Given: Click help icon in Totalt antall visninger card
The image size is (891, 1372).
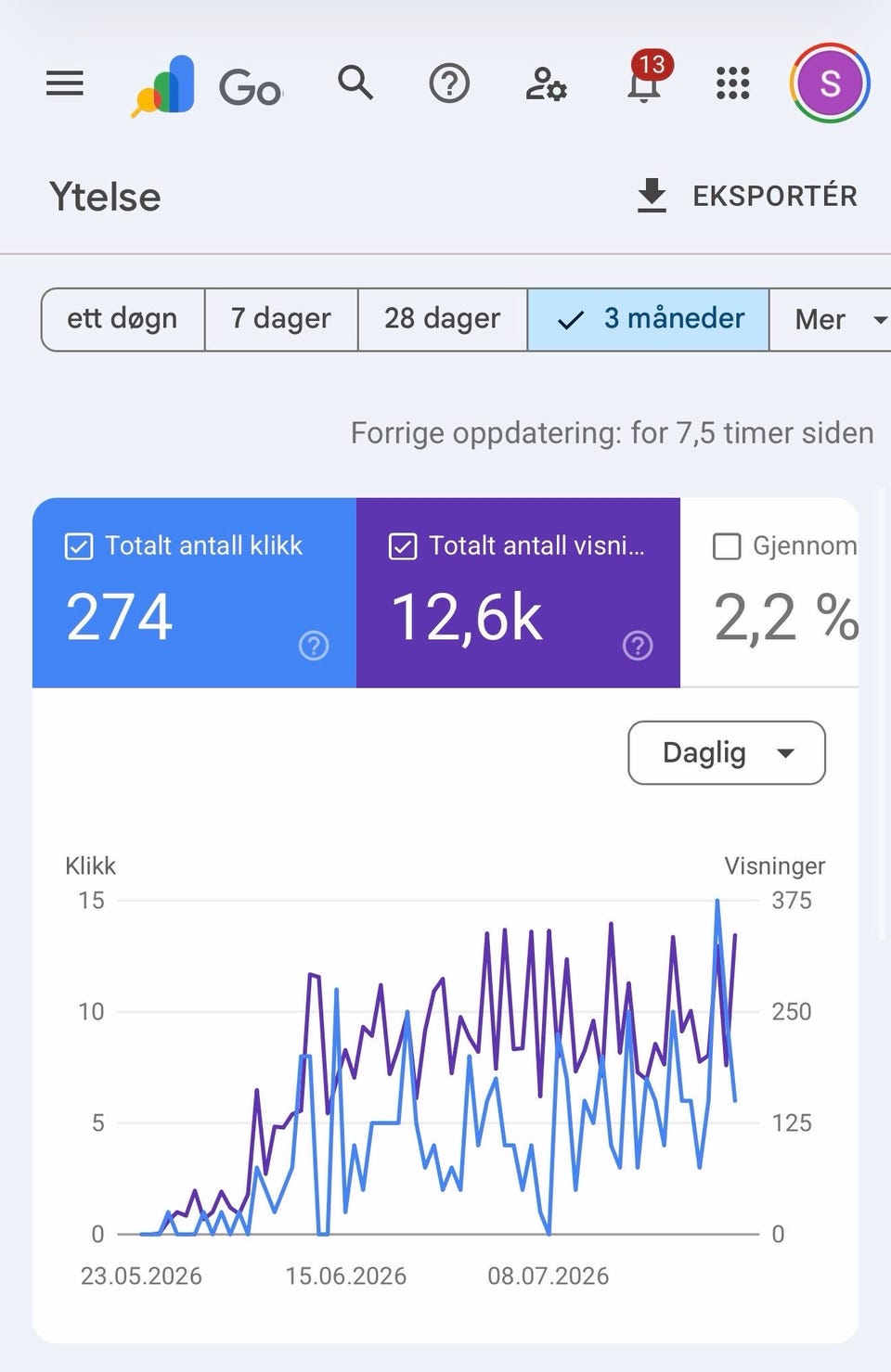Looking at the screenshot, I should [638, 646].
